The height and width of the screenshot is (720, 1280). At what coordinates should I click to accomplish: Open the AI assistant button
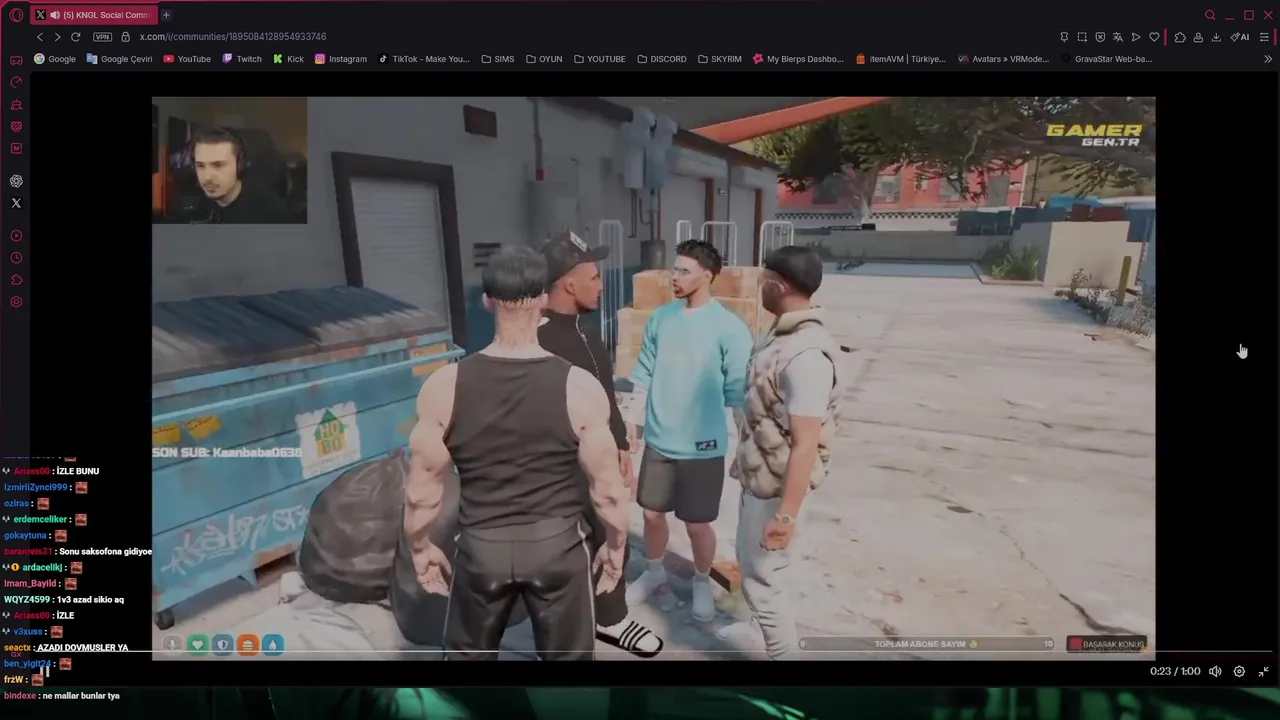tap(1240, 37)
